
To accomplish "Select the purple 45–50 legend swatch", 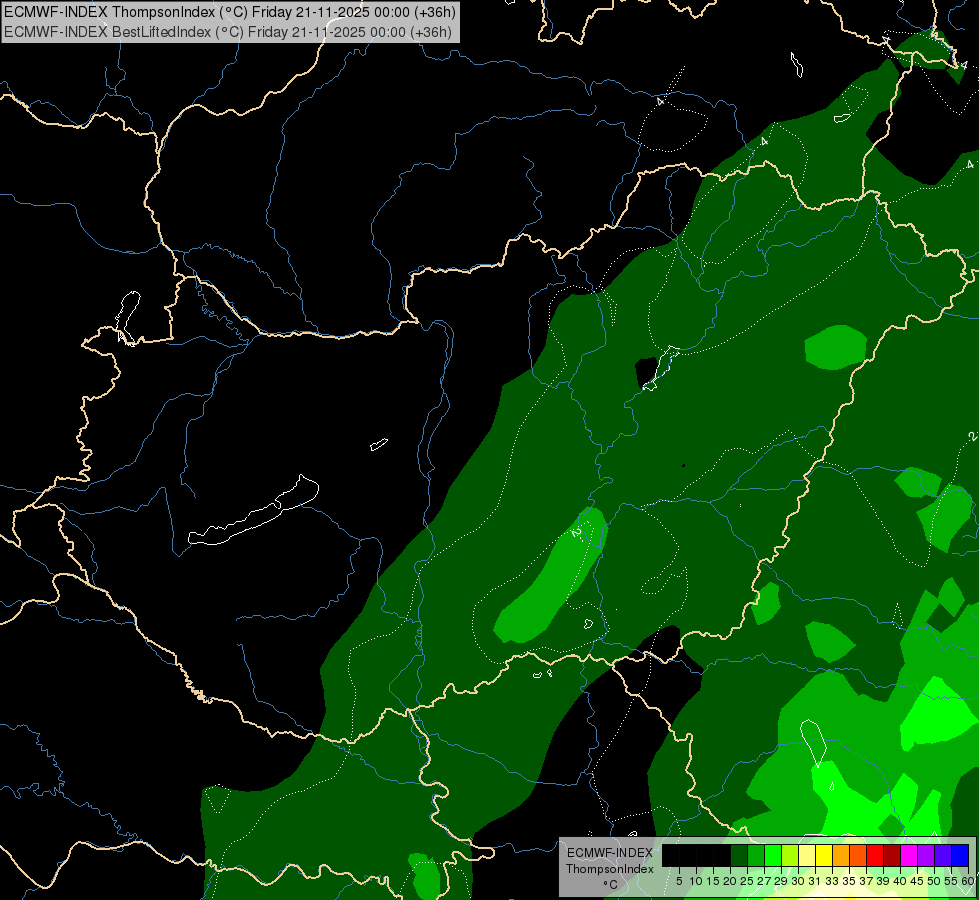I will pyautogui.click(x=926, y=855).
